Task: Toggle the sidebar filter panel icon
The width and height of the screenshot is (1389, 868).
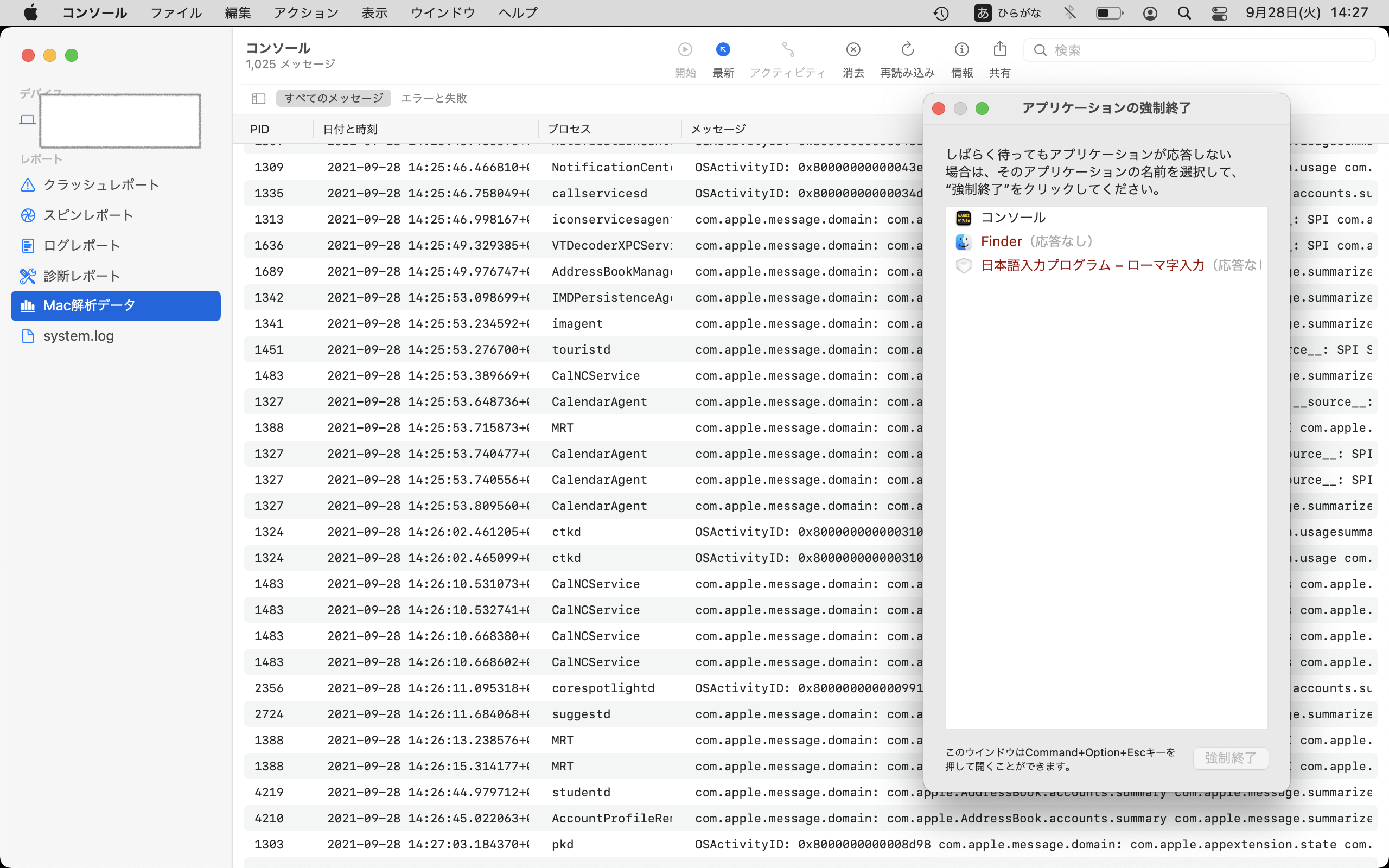Action: (x=258, y=99)
